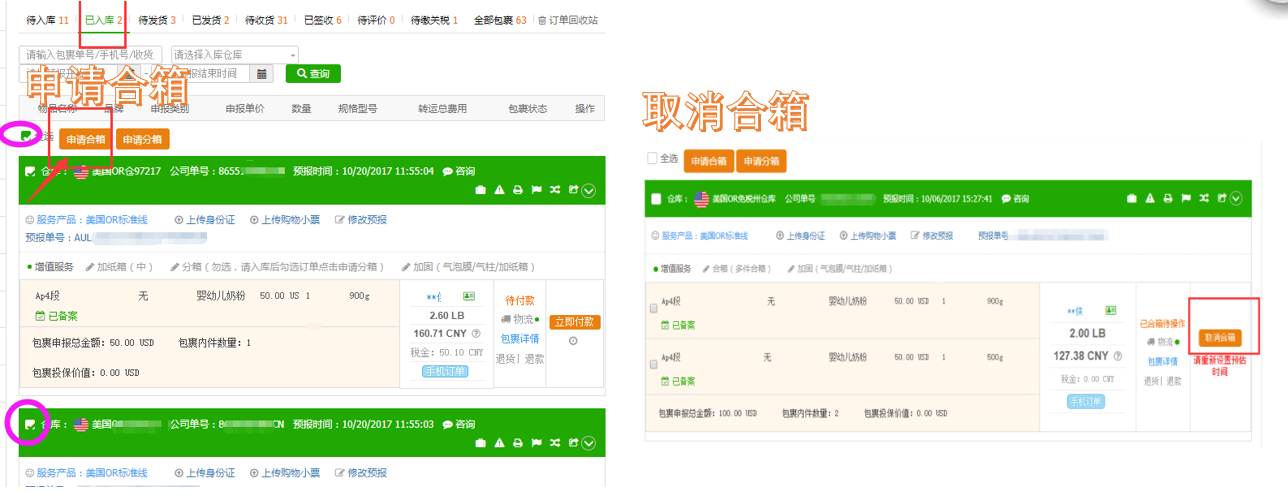Click flag icon on 15:27:41 package header

click(x=1187, y=198)
